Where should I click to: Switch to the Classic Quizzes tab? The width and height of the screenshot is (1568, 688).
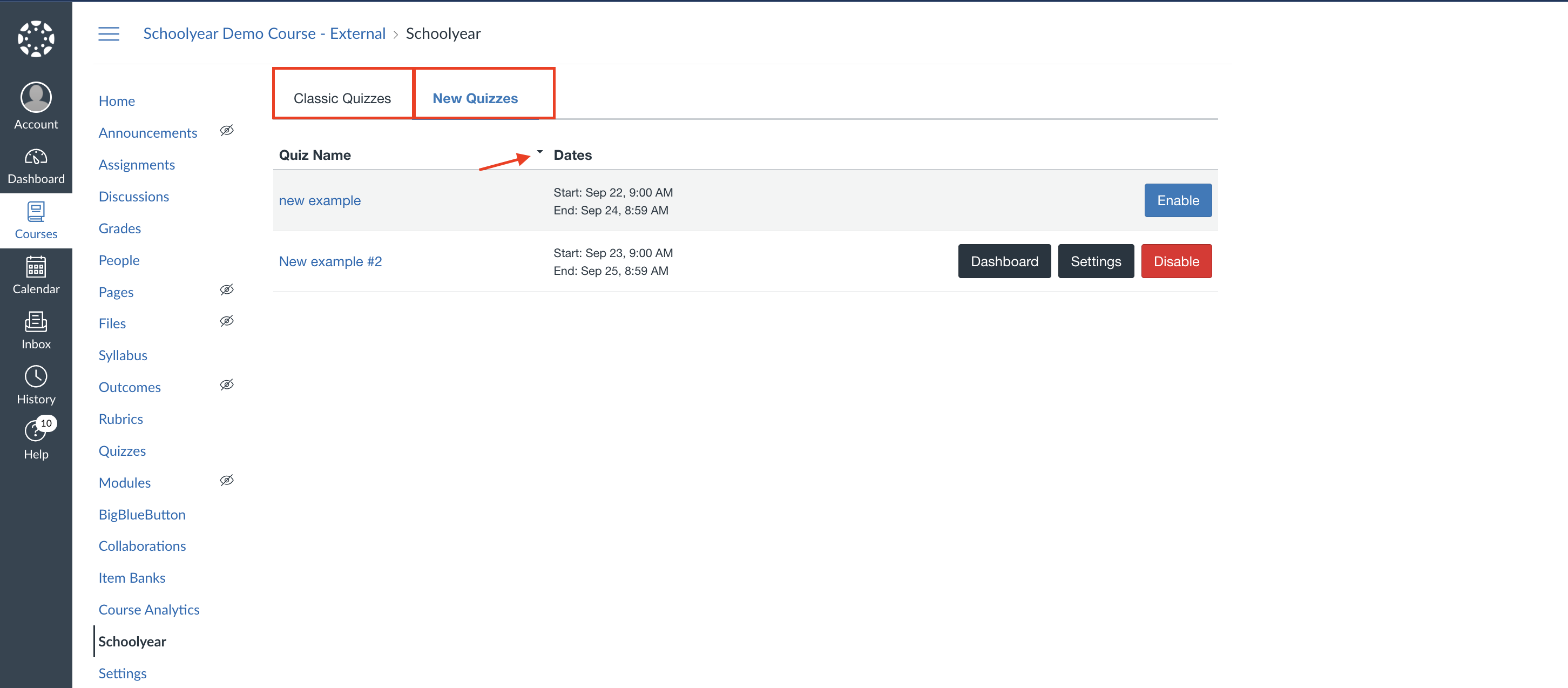(342, 98)
